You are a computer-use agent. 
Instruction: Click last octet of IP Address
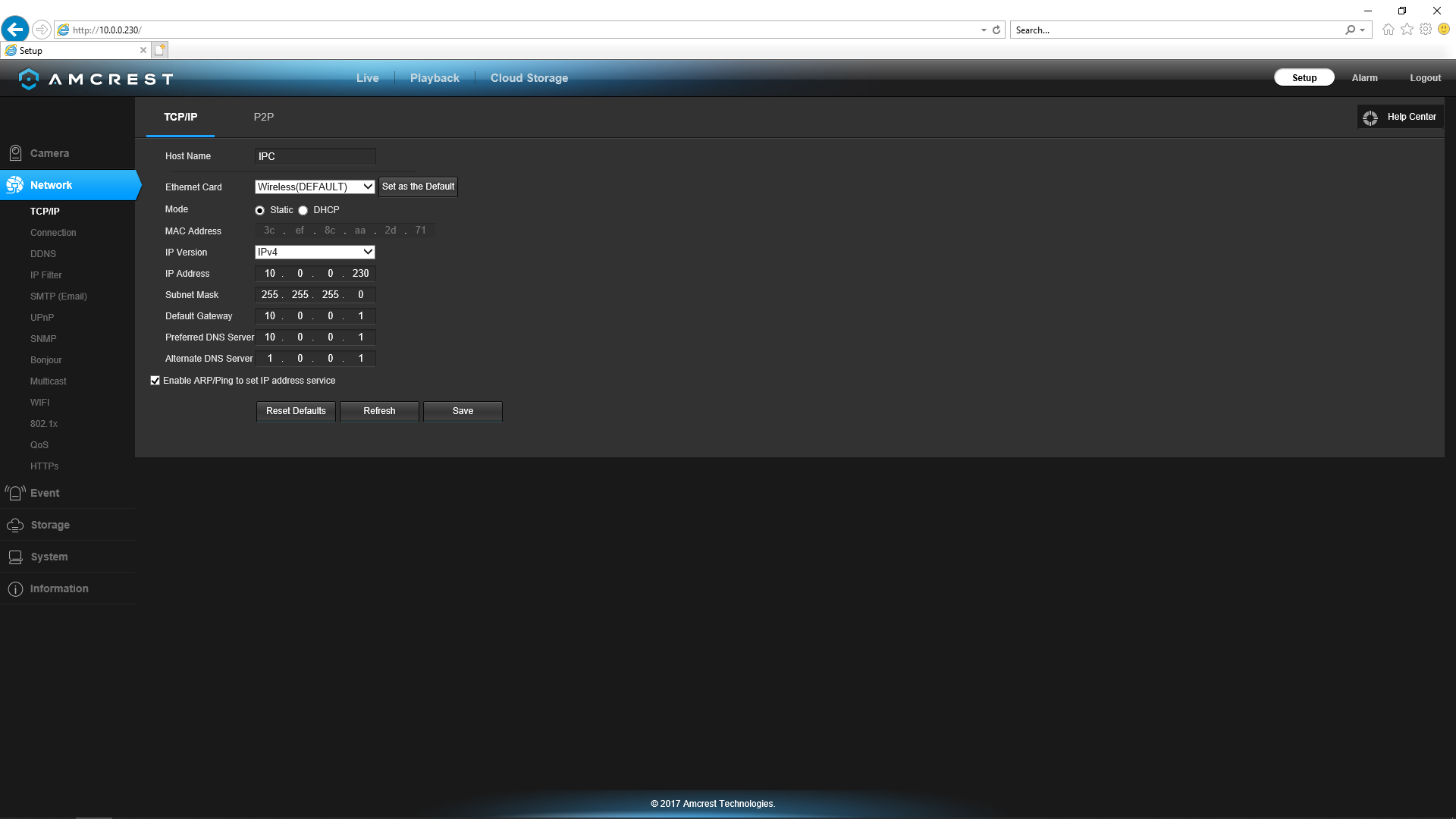coord(361,274)
